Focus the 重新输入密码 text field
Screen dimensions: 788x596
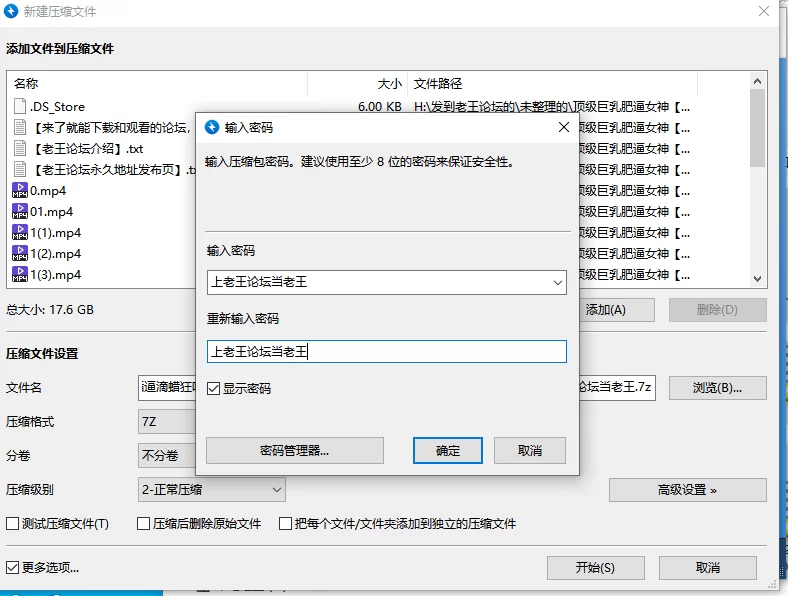tap(386, 352)
